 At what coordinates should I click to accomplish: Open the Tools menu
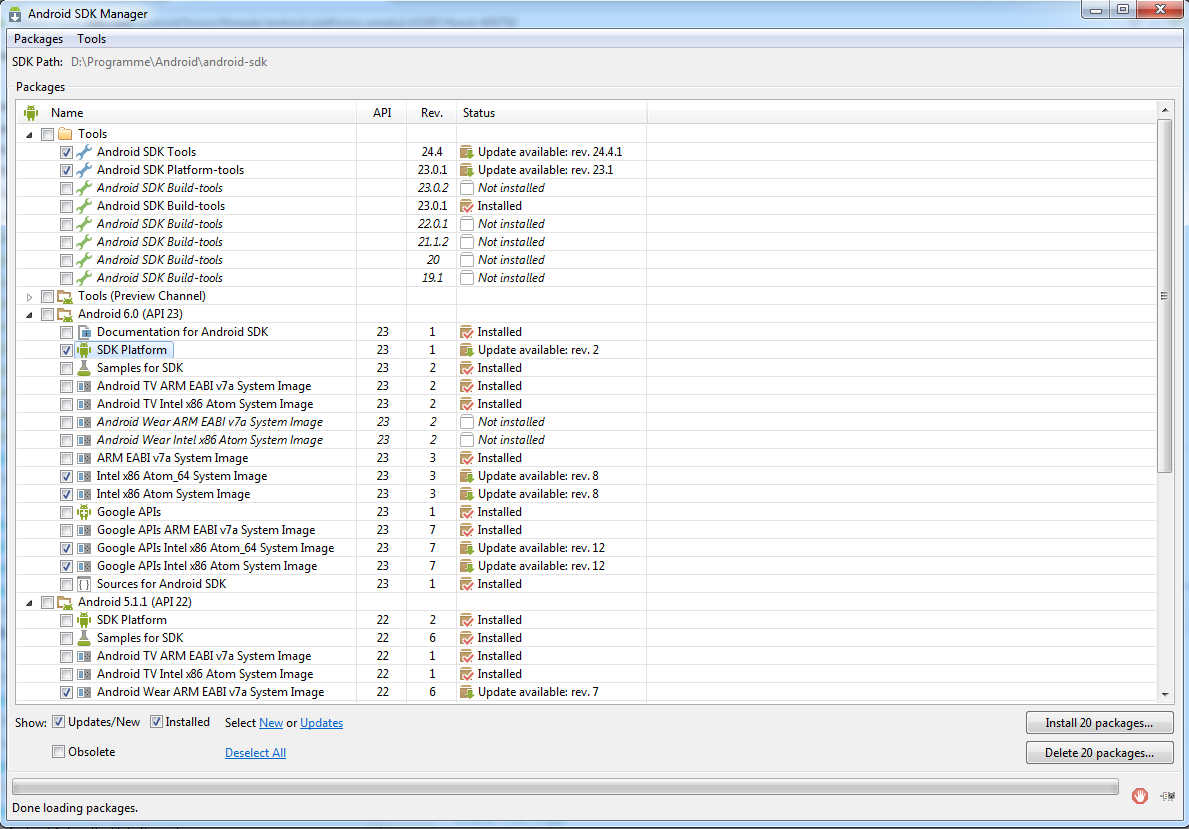pos(91,38)
